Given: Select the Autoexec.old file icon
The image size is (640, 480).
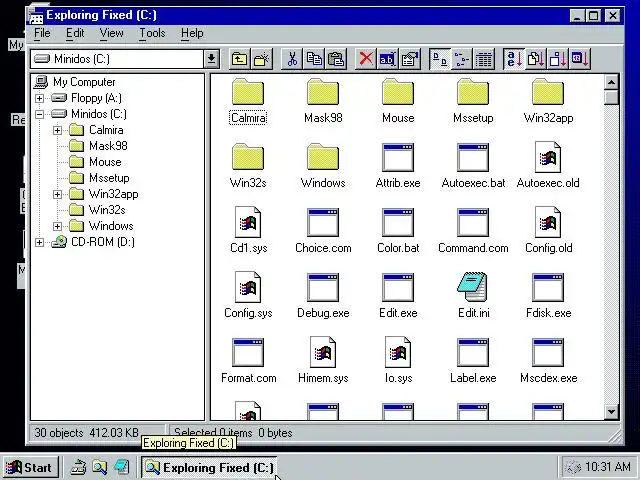Looking at the screenshot, I should [x=548, y=157].
